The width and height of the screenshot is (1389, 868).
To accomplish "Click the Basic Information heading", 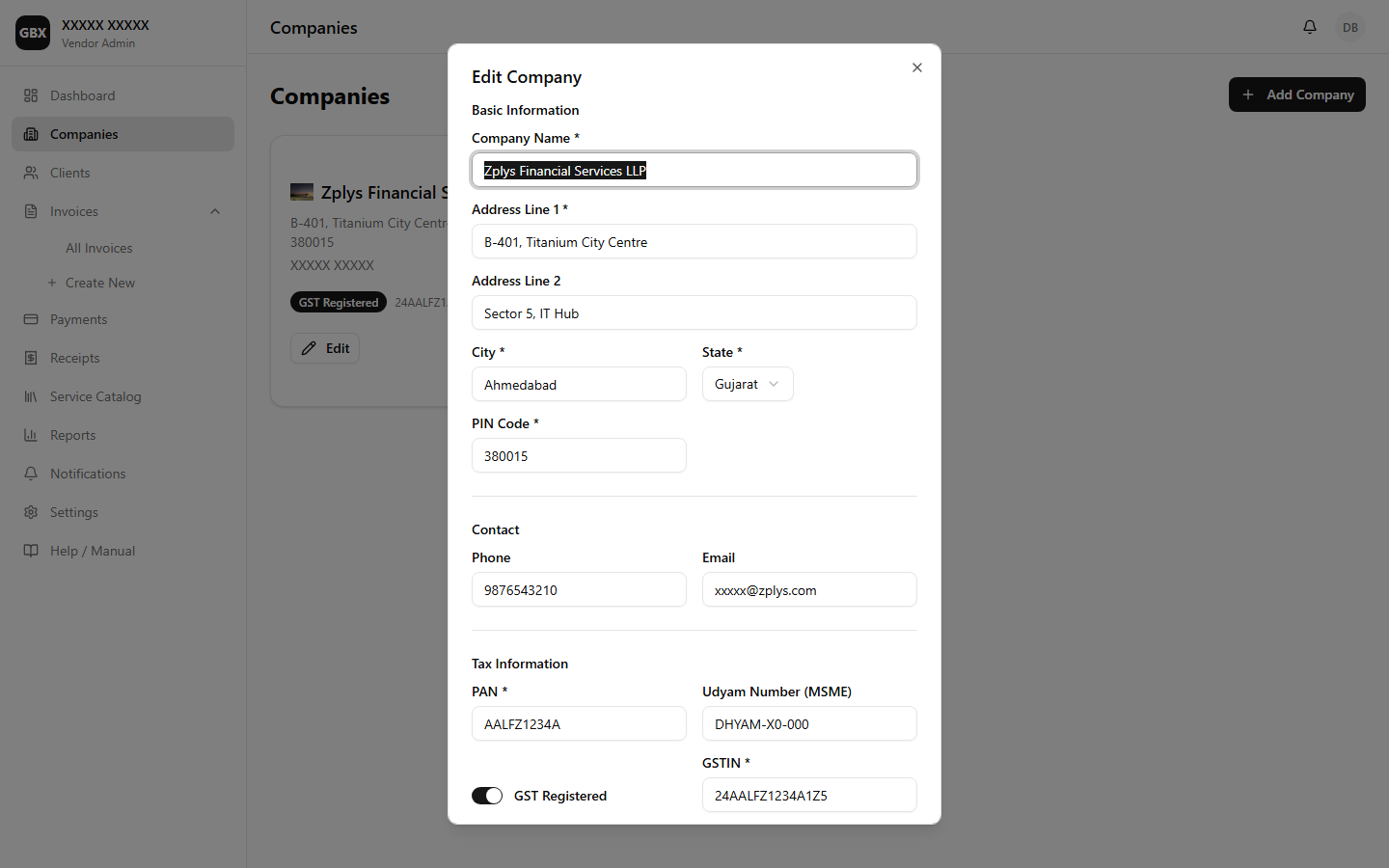I will 526,110.
